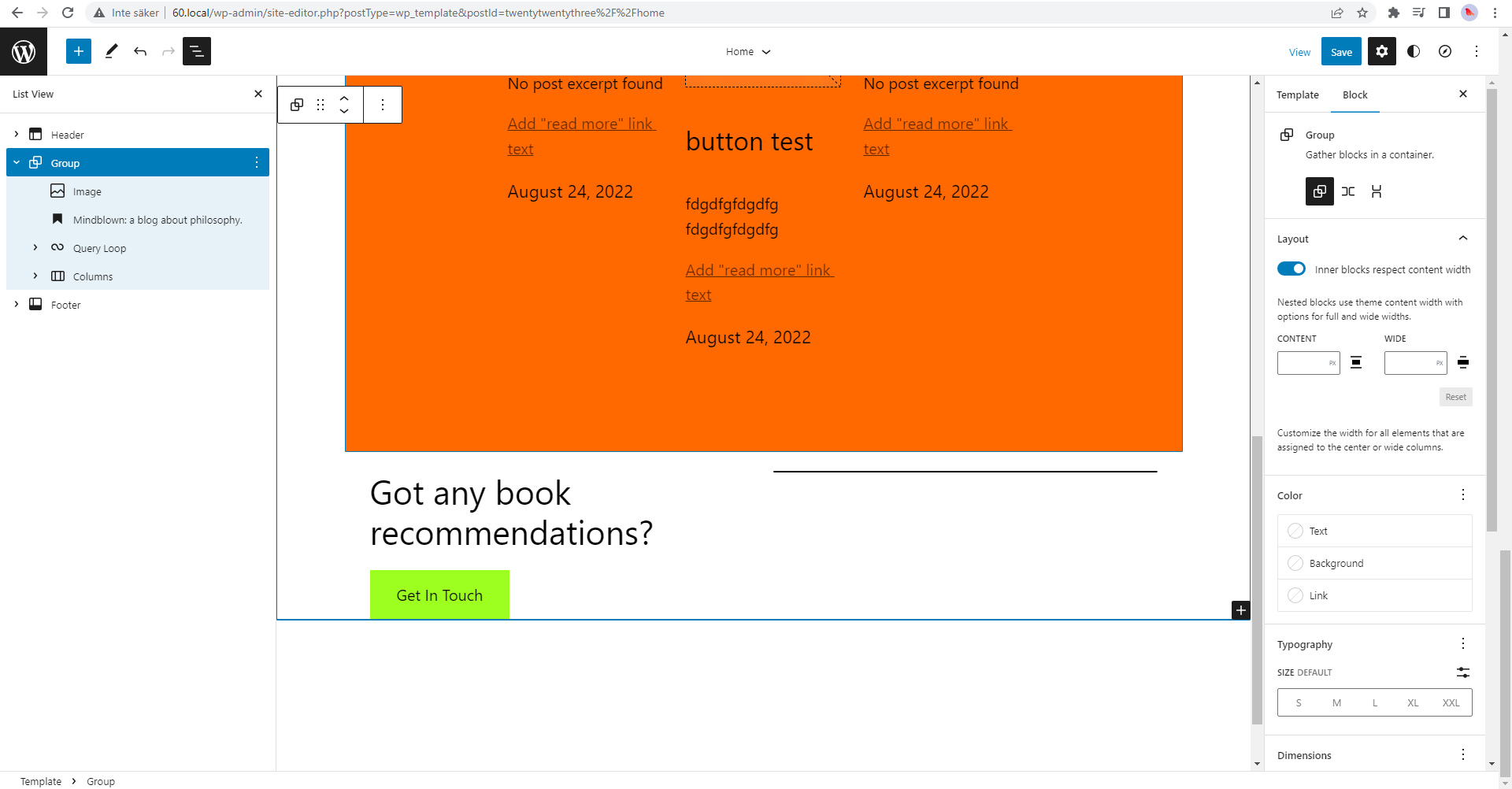Screen dimensions: 1512x789
Task: Open browser extensions puzzle icon
Action: pyautogui.click(x=1394, y=13)
